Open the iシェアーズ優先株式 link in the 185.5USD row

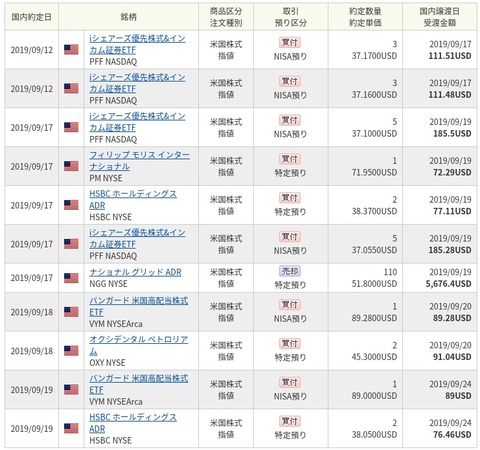click(137, 122)
